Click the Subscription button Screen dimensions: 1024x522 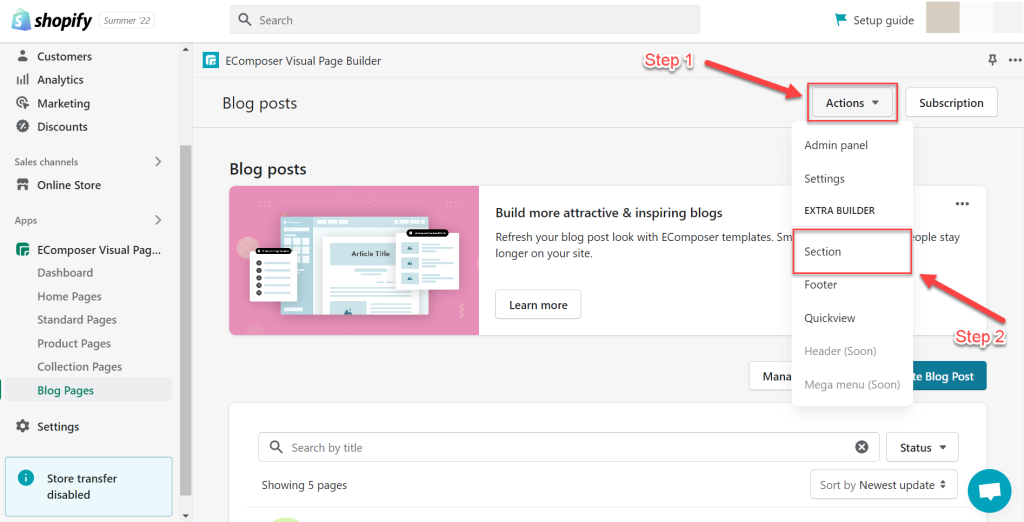pos(951,103)
